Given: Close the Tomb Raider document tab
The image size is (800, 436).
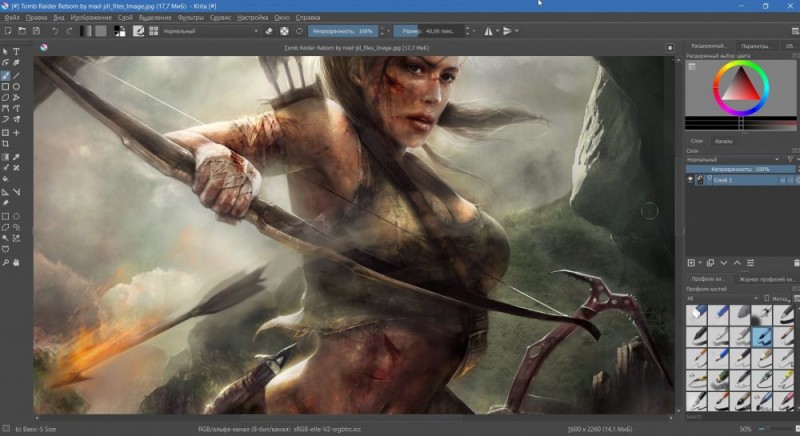Looking at the screenshot, I should [x=670, y=48].
